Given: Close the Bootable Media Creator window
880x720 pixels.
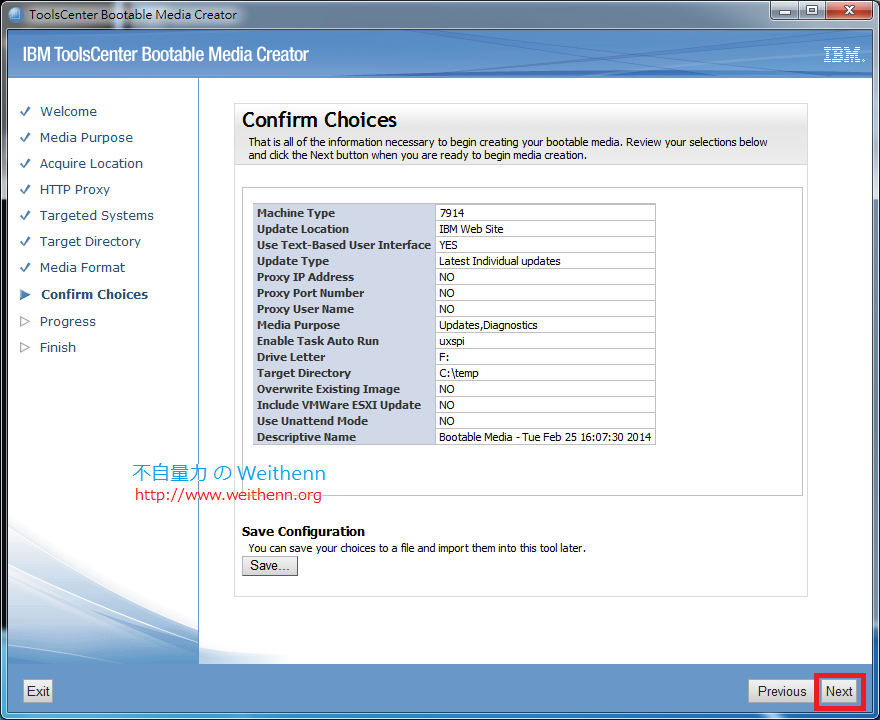Looking at the screenshot, I should (849, 11).
